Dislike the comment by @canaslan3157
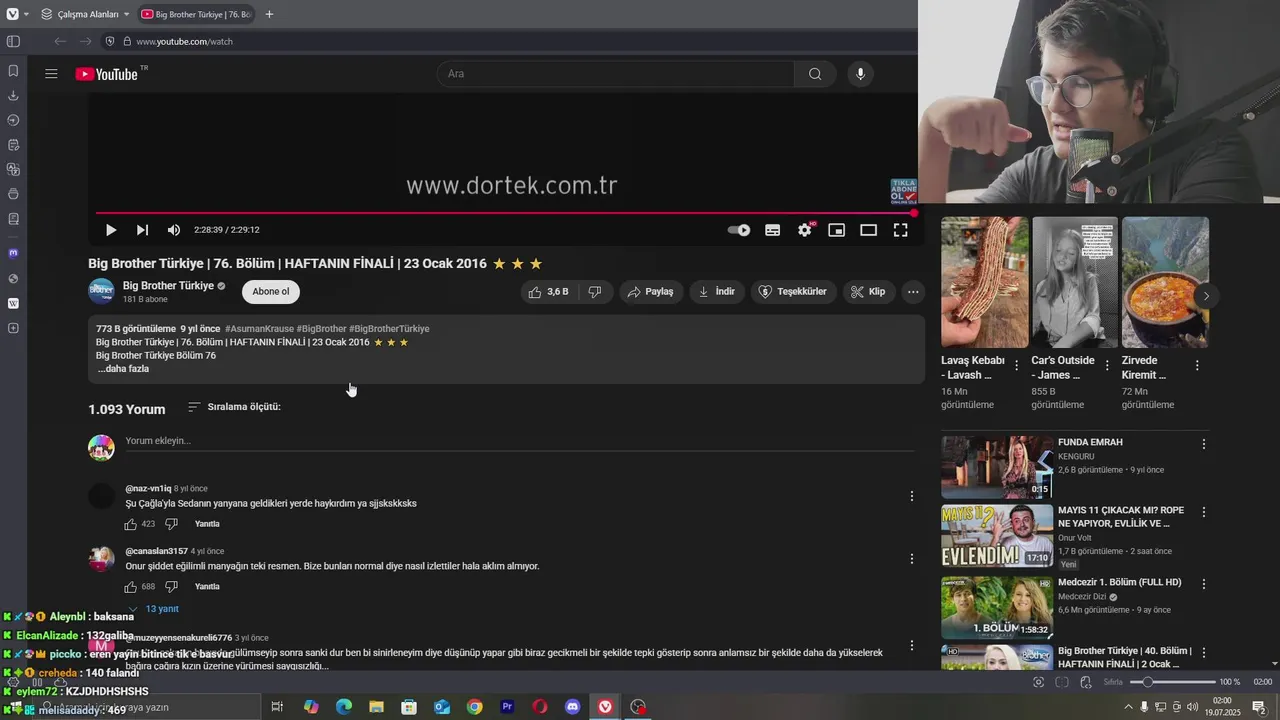The height and width of the screenshot is (720, 1280). [171, 587]
